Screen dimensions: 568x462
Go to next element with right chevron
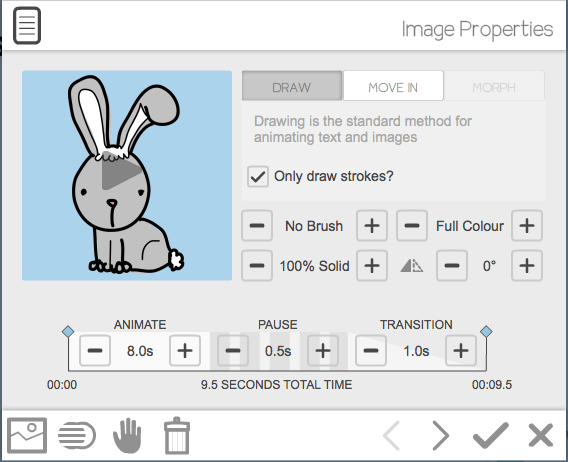click(440, 435)
